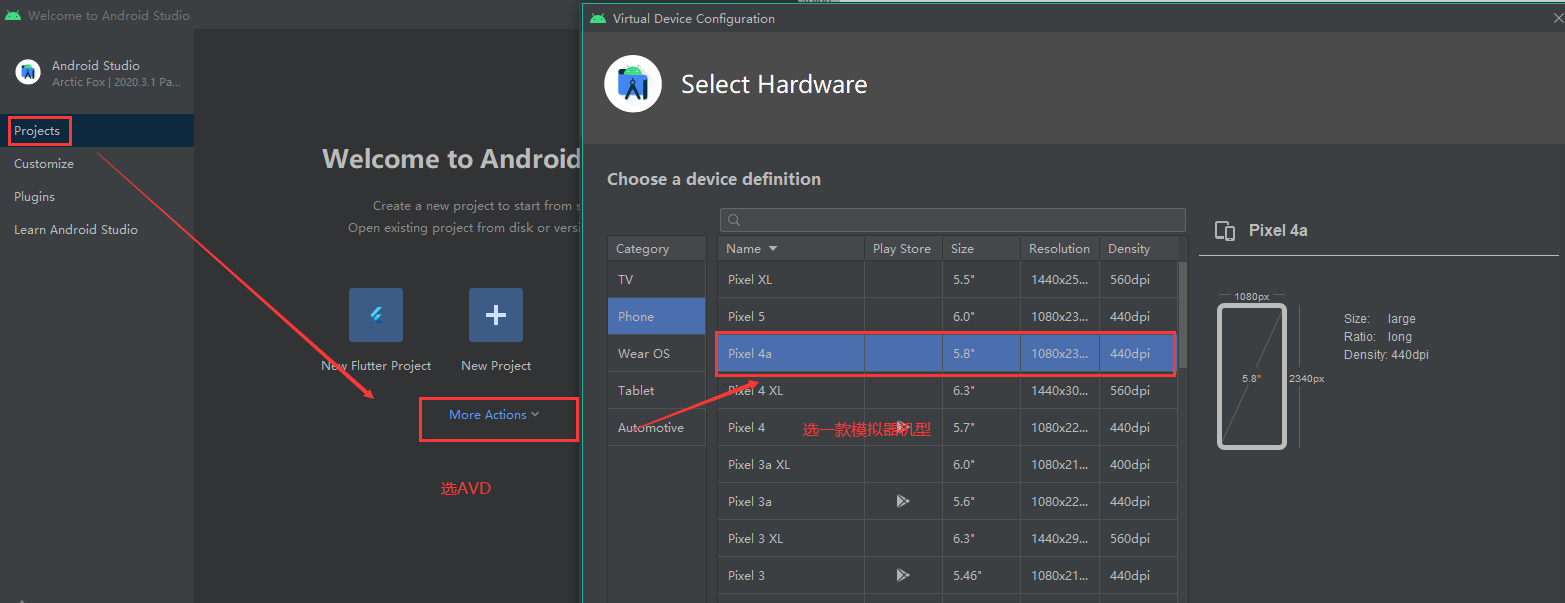Select the Pixel 5 device row

click(947, 317)
